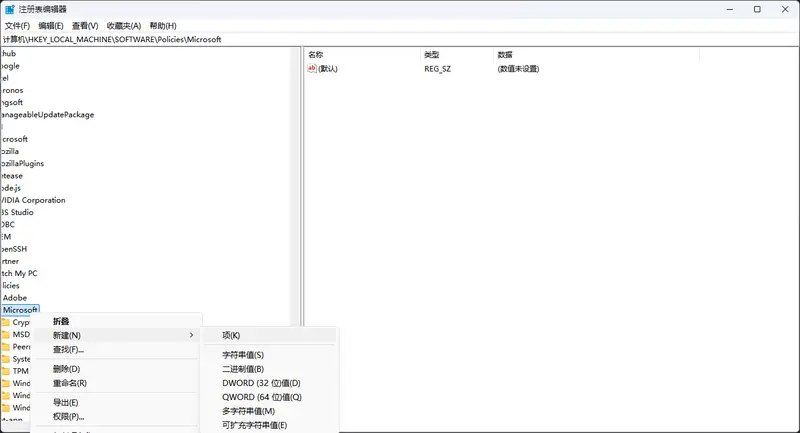800x433 pixels.
Task: Click the (数值未设置) data cell
Action: coord(518,69)
